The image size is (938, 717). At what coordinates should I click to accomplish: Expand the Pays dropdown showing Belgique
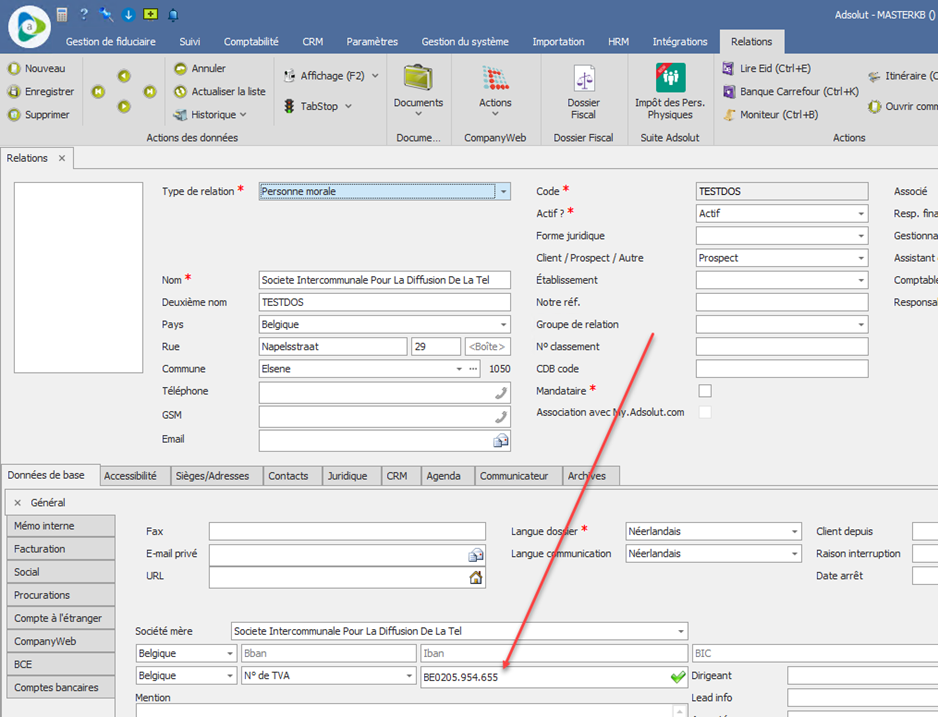pos(504,325)
